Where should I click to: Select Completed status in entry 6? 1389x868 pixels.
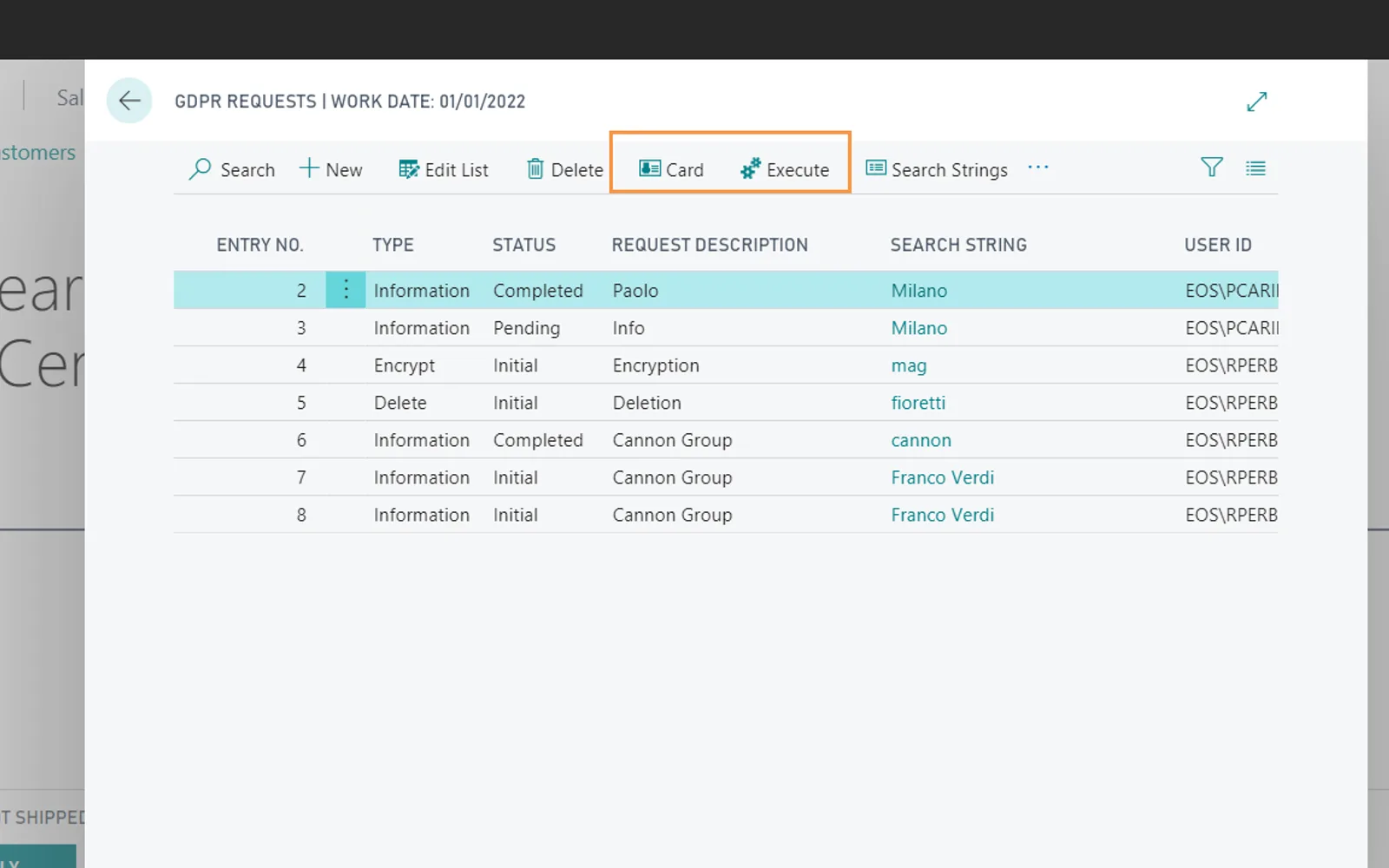(x=538, y=440)
